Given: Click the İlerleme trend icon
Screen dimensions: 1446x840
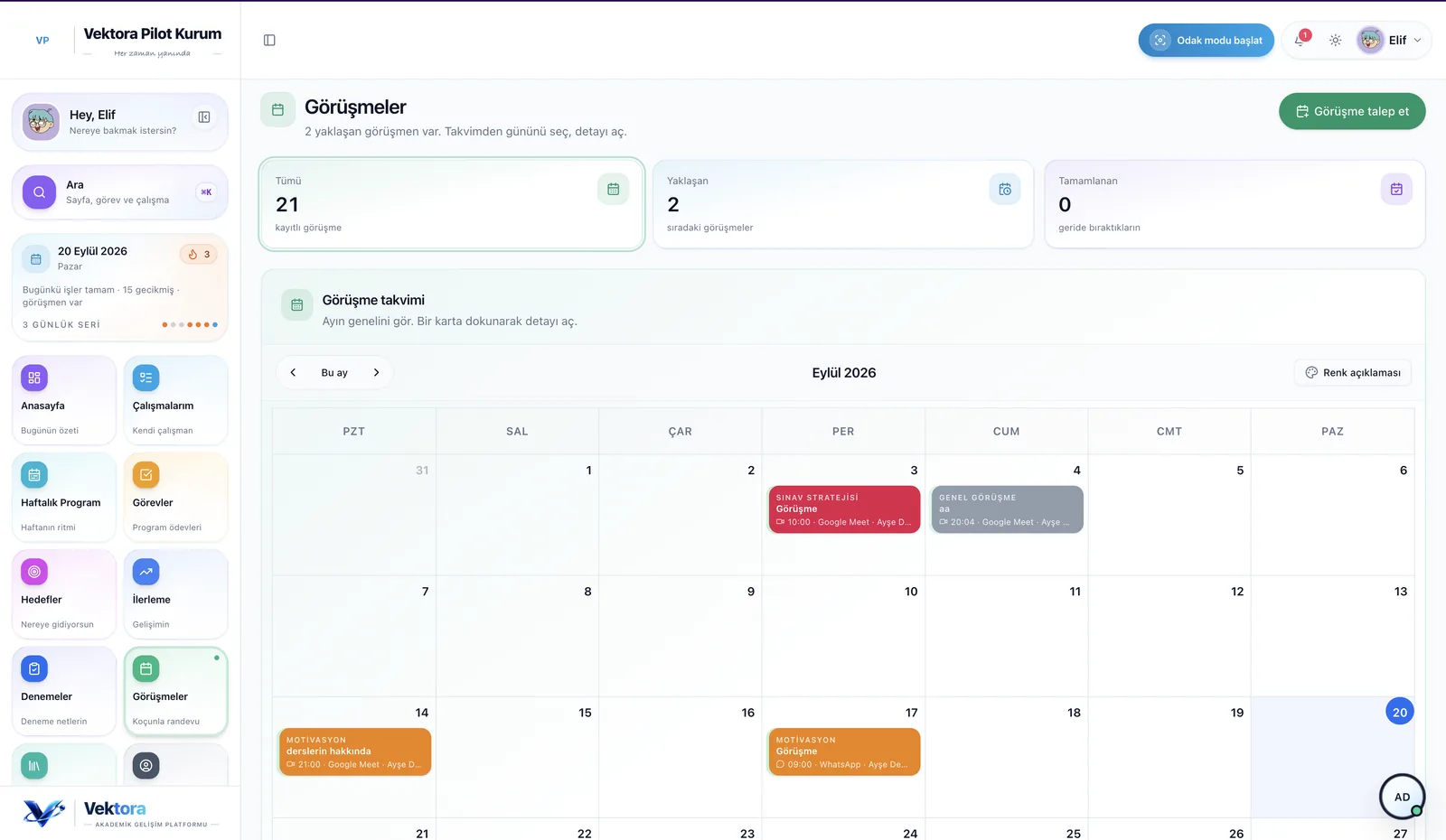Looking at the screenshot, I should (x=146, y=571).
